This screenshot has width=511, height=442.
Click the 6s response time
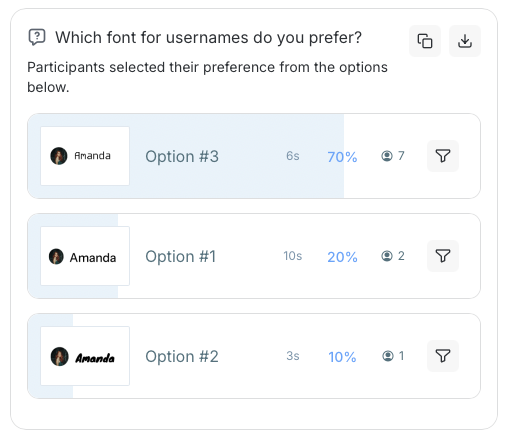293,156
